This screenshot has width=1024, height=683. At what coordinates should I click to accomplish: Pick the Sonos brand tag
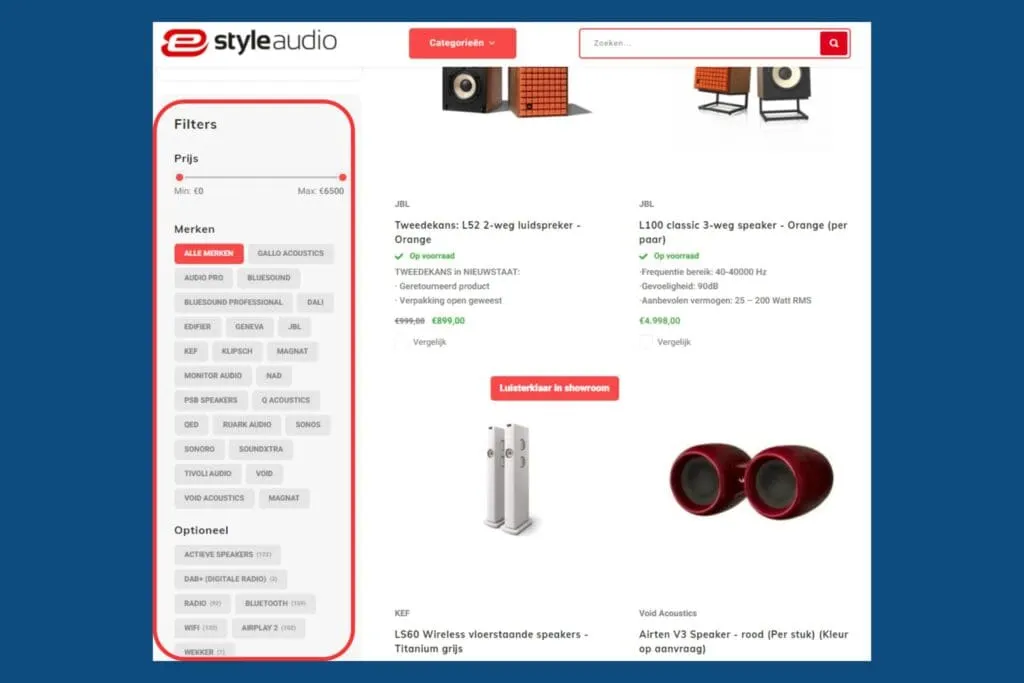[308, 424]
